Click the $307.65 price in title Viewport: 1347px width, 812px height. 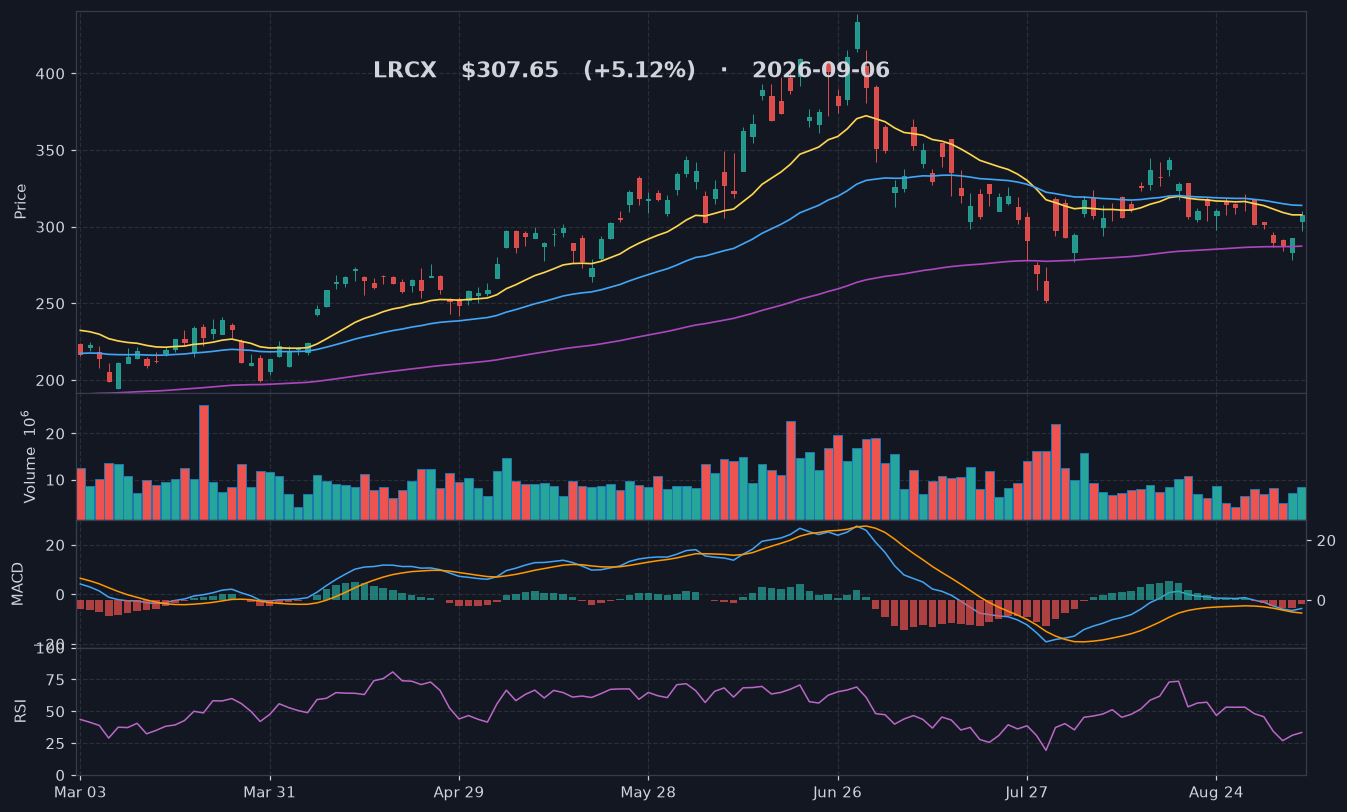click(x=510, y=71)
